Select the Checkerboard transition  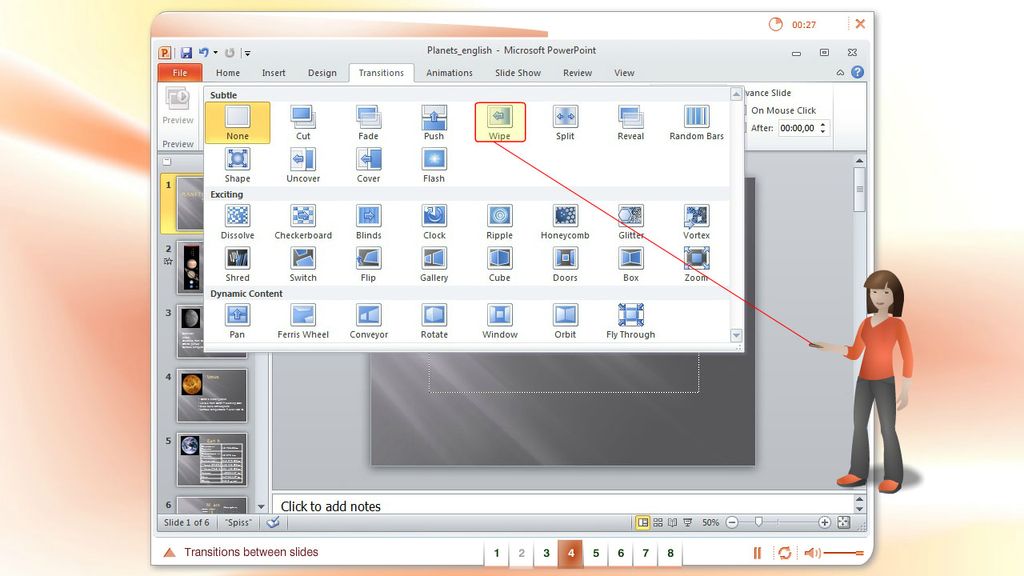303,222
